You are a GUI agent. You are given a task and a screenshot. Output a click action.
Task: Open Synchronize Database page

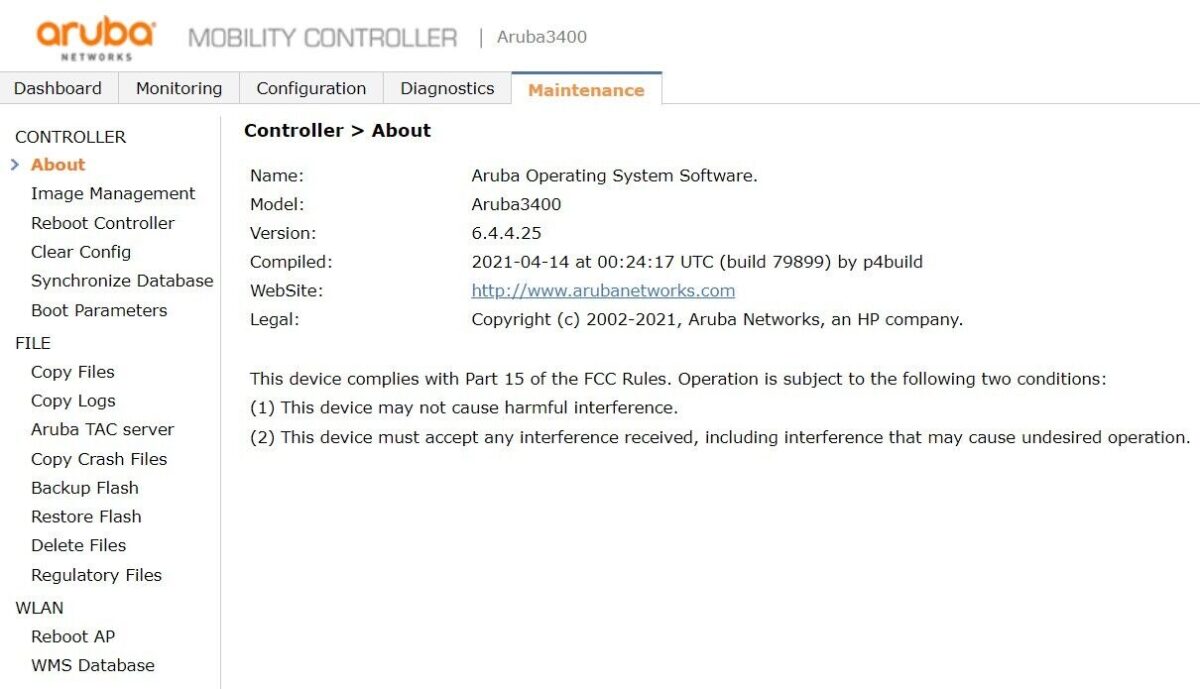(x=122, y=281)
